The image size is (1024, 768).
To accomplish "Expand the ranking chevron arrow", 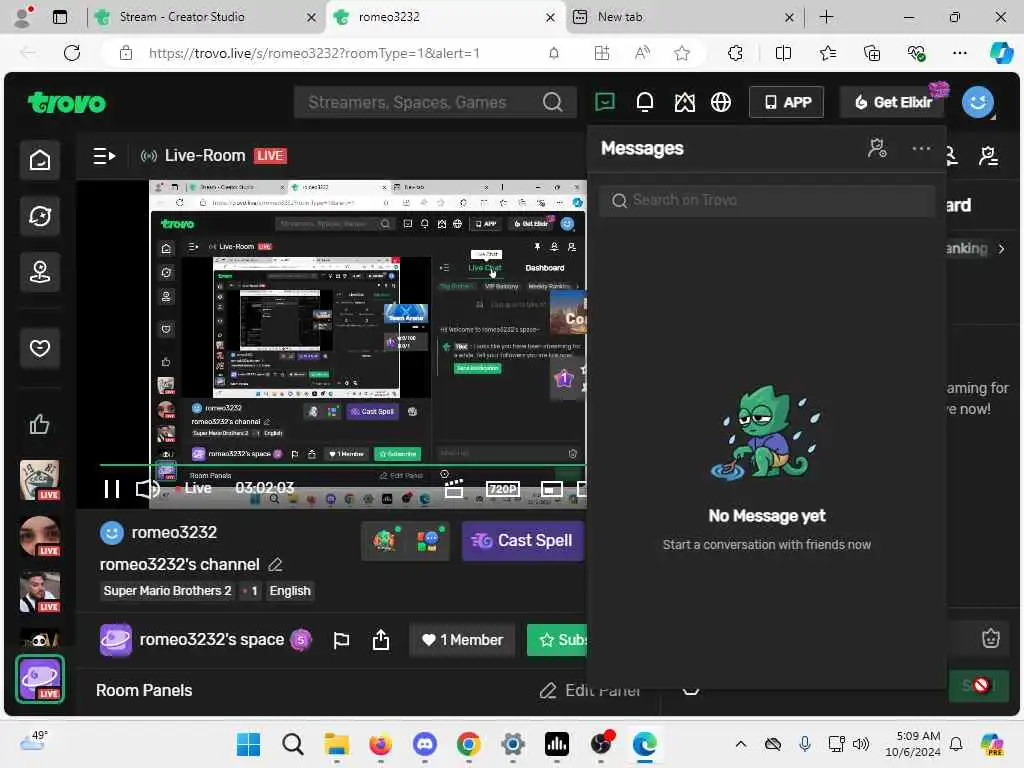I will 1002,249.
